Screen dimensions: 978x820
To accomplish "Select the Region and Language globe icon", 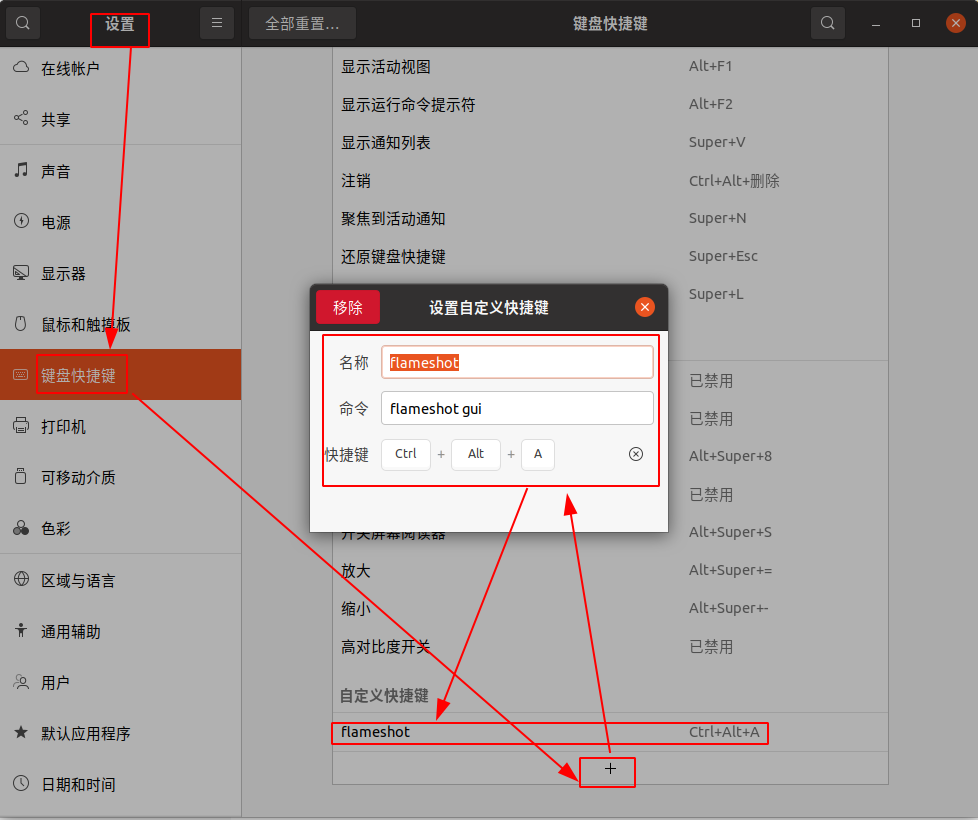I will click(x=21, y=579).
